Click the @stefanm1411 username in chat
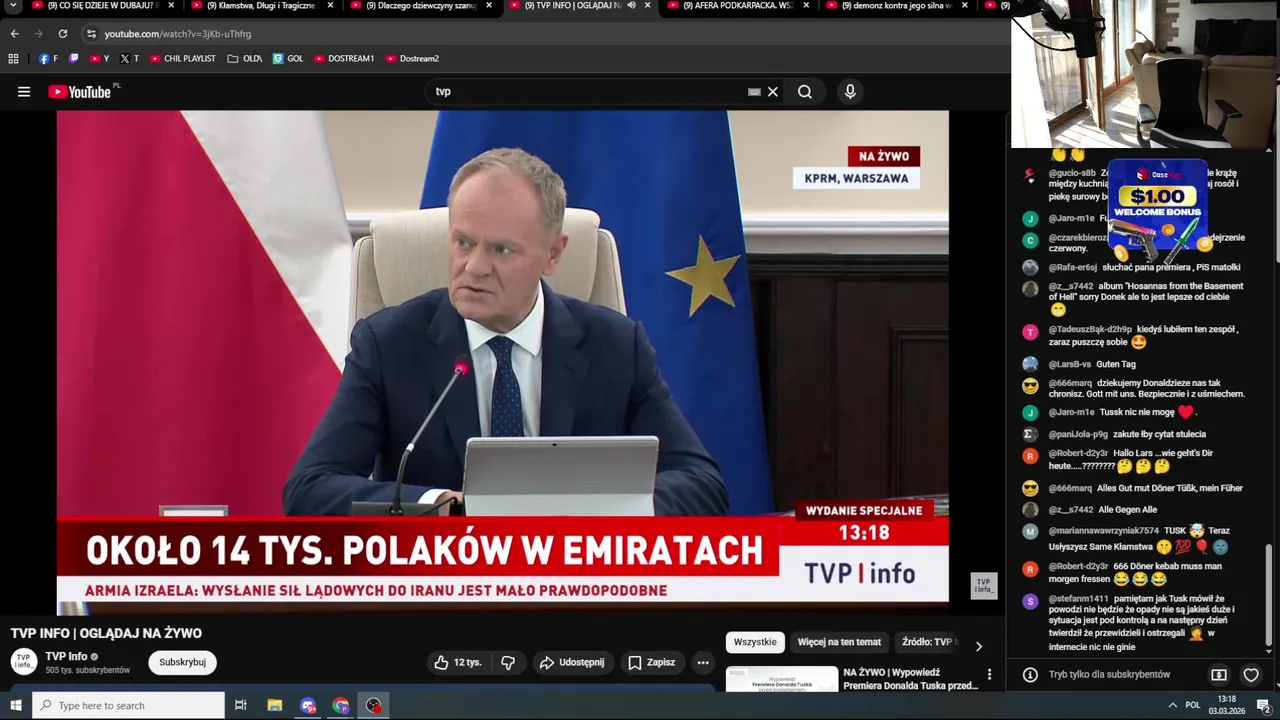This screenshot has height=720, width=1280. coord(1079,599)
